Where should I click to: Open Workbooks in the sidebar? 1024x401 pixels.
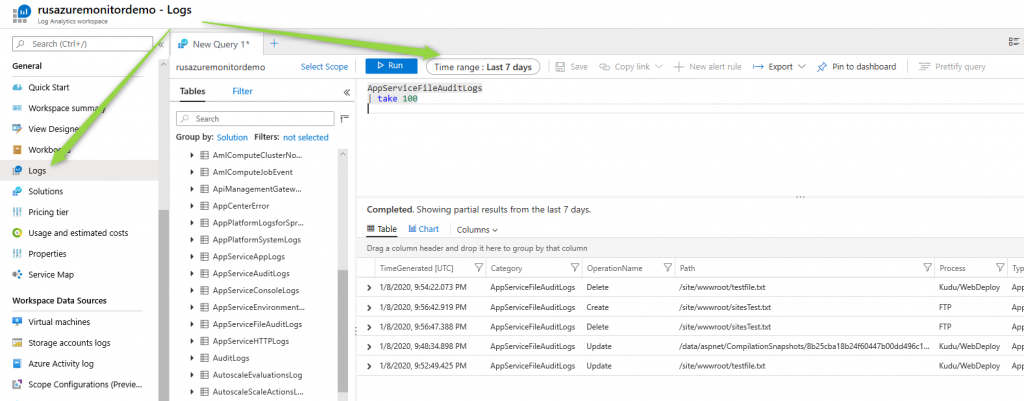click(49, 150)
